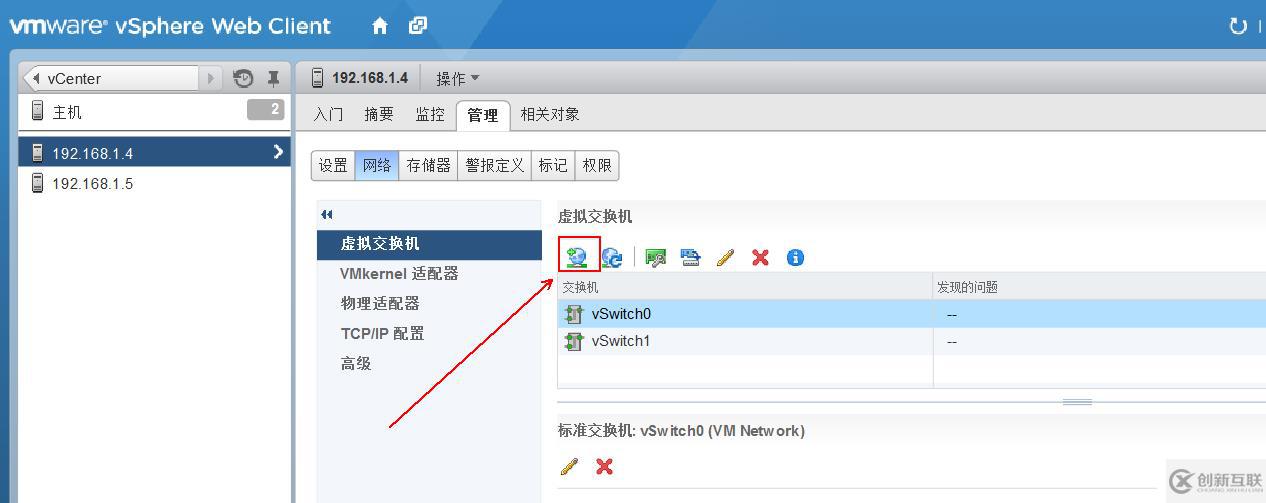This screenshot has height=503, width=1266.
Task: Click the pin icon in navigator
Action: point(272,78)
